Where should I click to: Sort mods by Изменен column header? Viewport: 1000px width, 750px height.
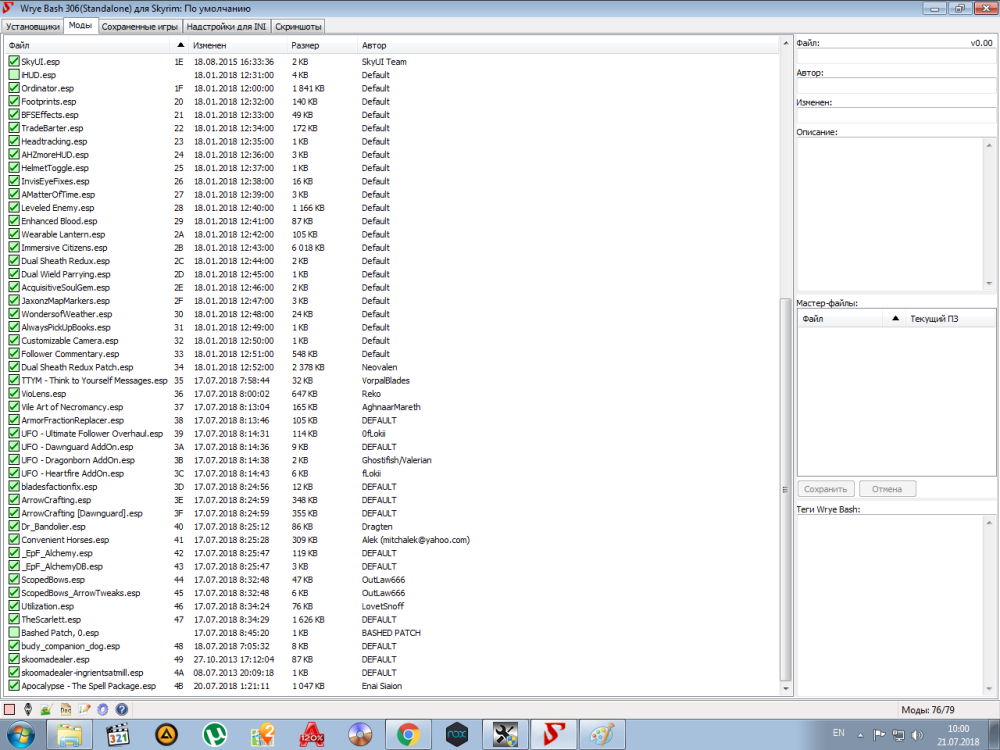[239, 45]
